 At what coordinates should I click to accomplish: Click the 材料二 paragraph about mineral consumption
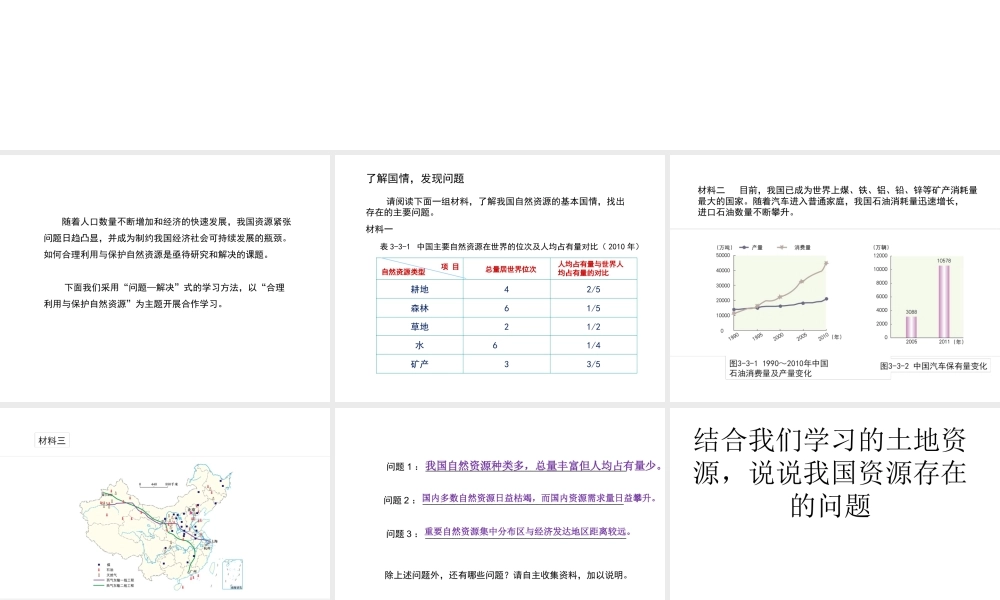[837, 201]
